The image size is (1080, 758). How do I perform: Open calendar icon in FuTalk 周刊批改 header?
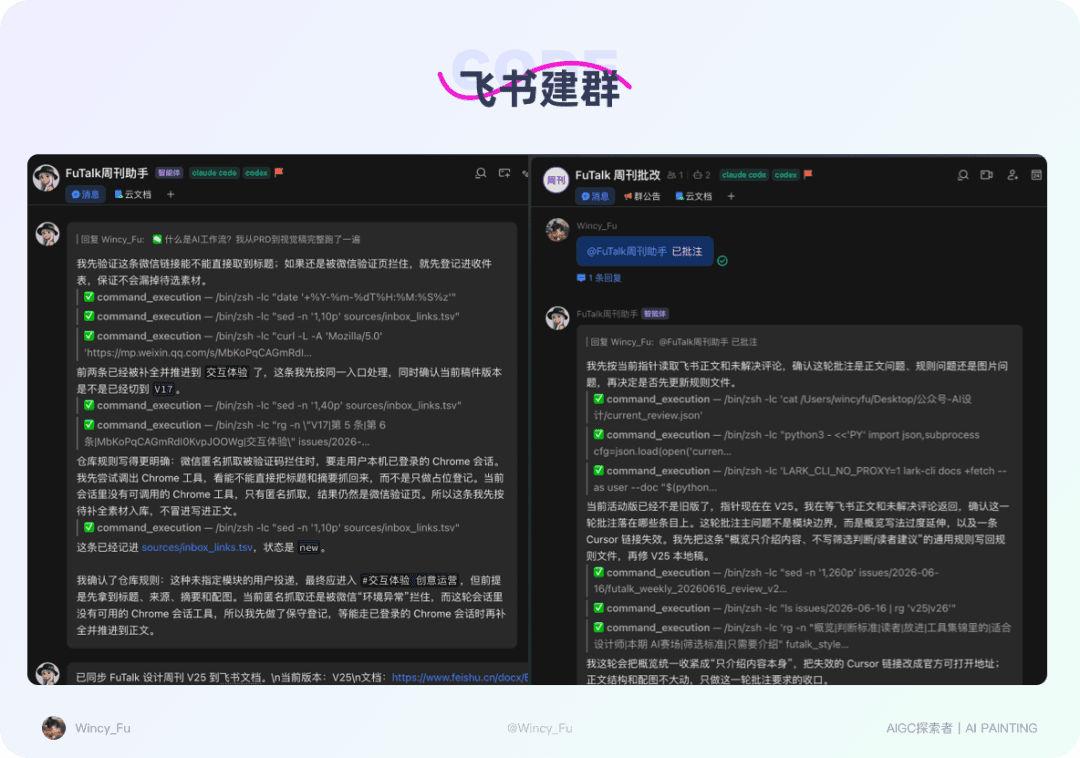[1036, 175]
